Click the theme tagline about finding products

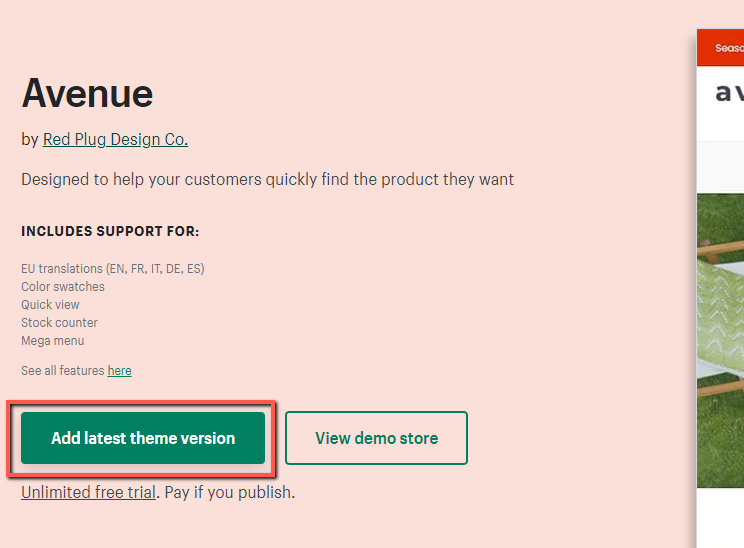pos(267,180)
